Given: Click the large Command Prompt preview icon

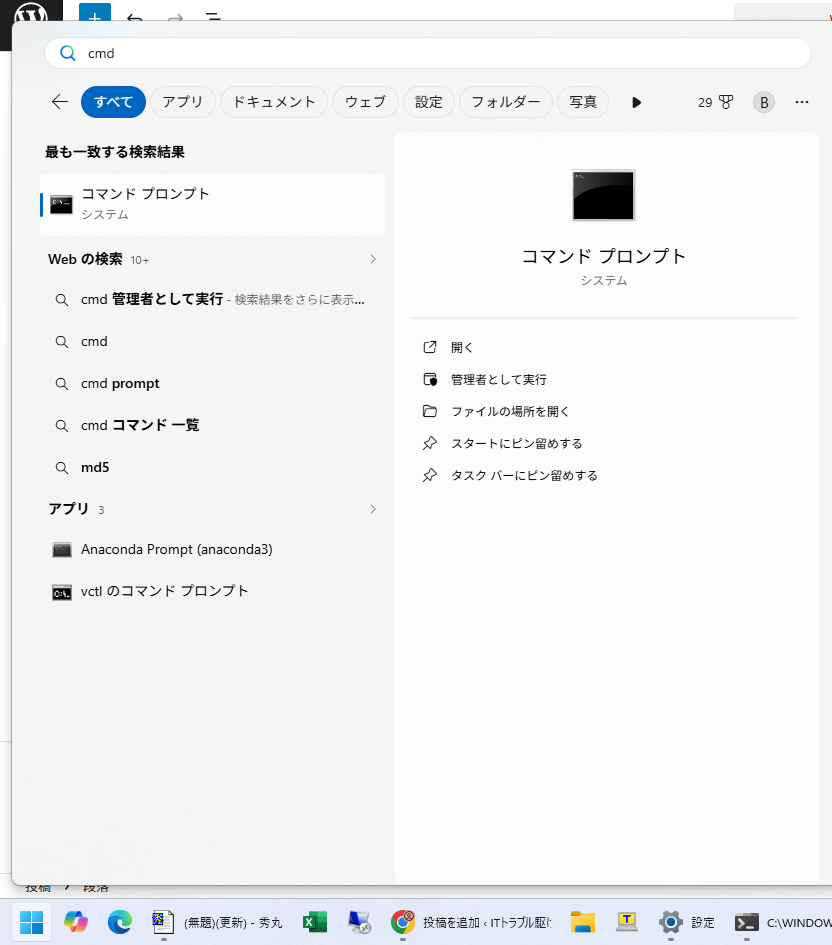Looking at the screenshot, I should 603,195.
